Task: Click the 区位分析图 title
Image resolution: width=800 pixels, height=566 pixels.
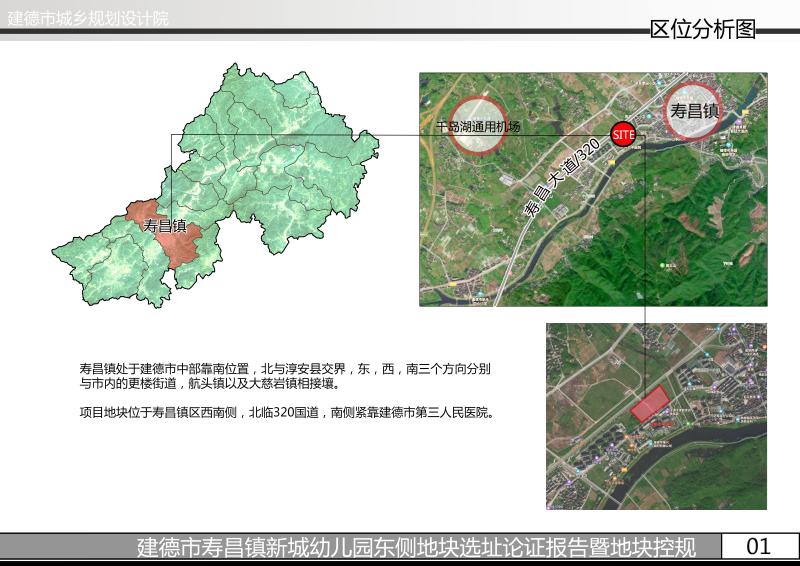Action: coord(702,29)
